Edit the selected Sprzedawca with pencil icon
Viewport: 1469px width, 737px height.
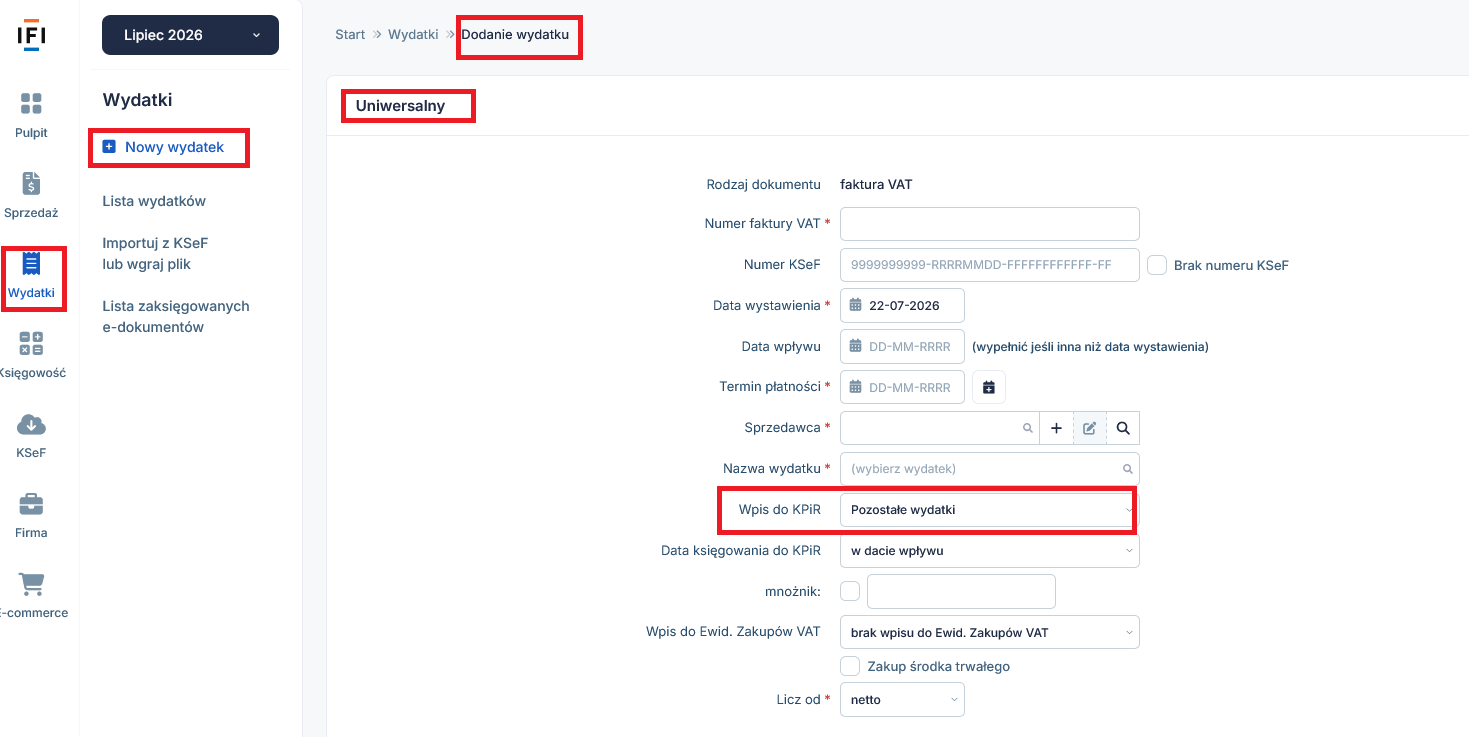tap(1089, 428)
